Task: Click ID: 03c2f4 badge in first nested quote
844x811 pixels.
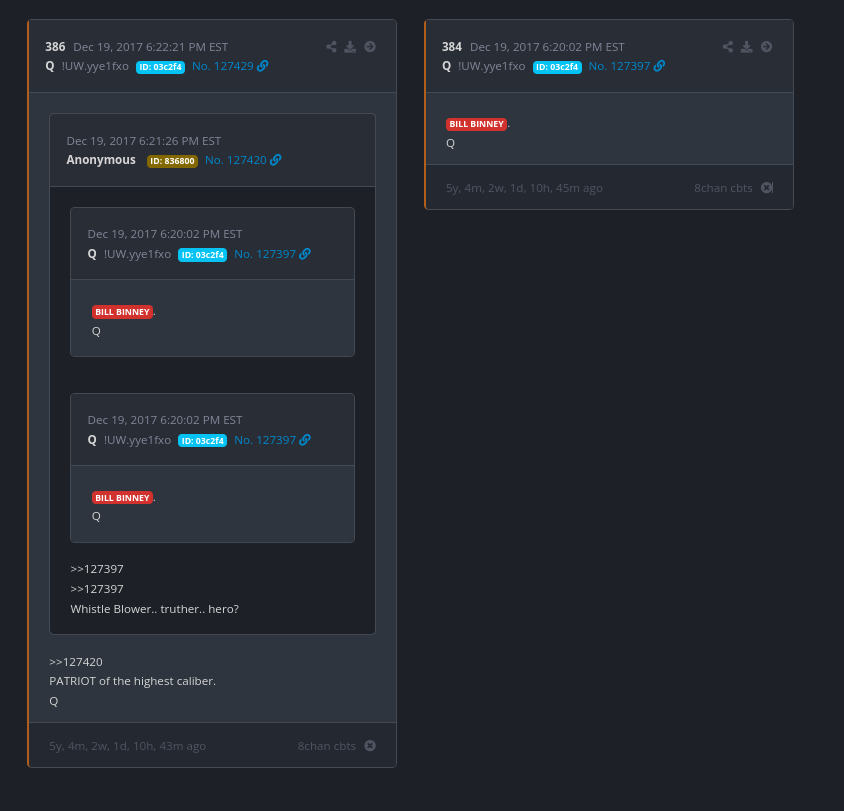Action: click(202, 255)
